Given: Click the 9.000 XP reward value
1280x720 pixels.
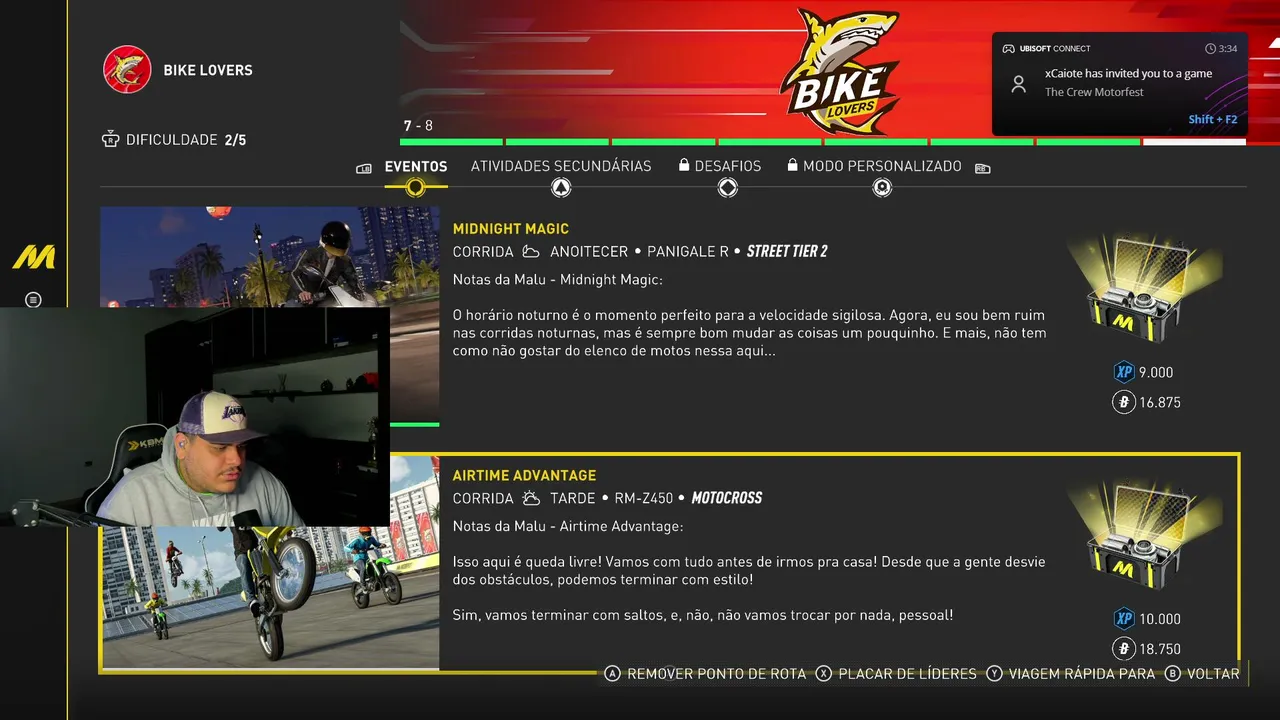Looking at the screenshot, I should click(x=1156, y=372).
